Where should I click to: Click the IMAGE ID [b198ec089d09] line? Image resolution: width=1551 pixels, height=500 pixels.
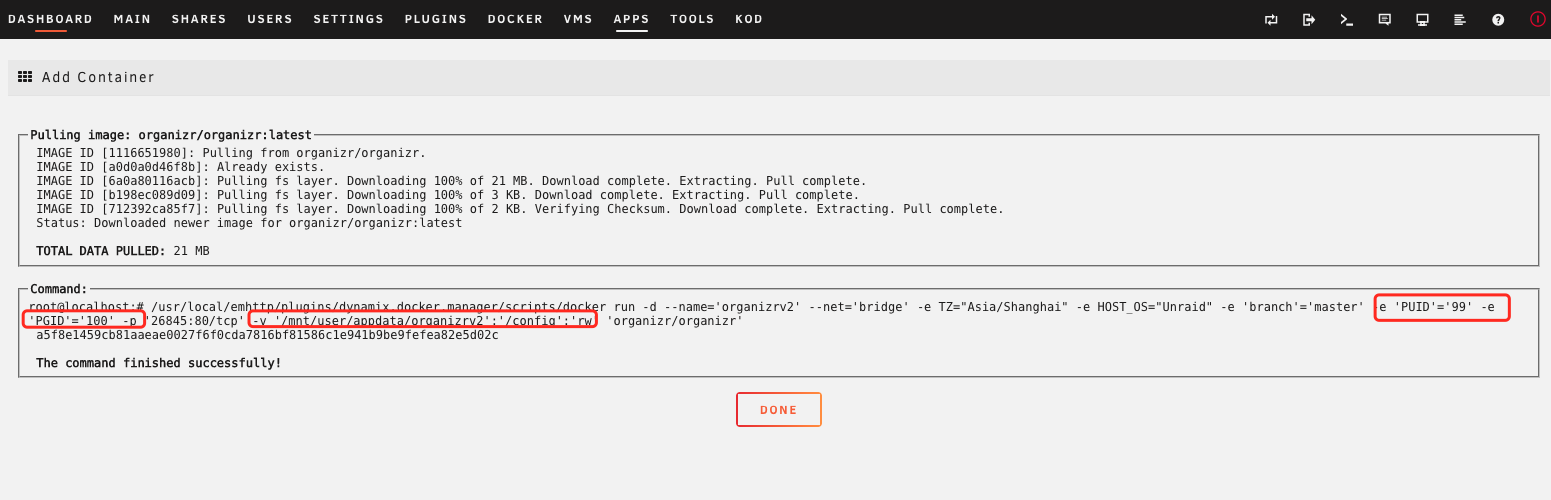click(447, 195)
